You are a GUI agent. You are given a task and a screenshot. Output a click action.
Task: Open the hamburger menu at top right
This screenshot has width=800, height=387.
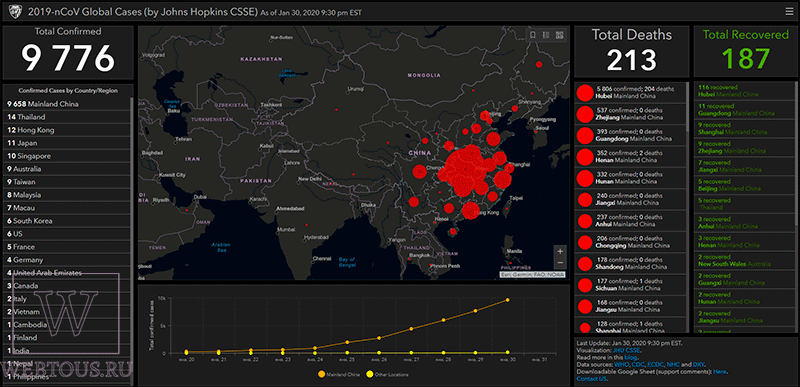[x=789, y=11]
